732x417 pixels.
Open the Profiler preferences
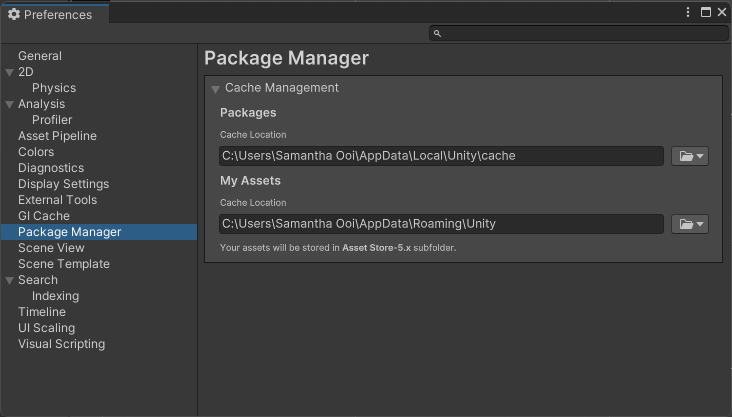[x=52, y=120]
